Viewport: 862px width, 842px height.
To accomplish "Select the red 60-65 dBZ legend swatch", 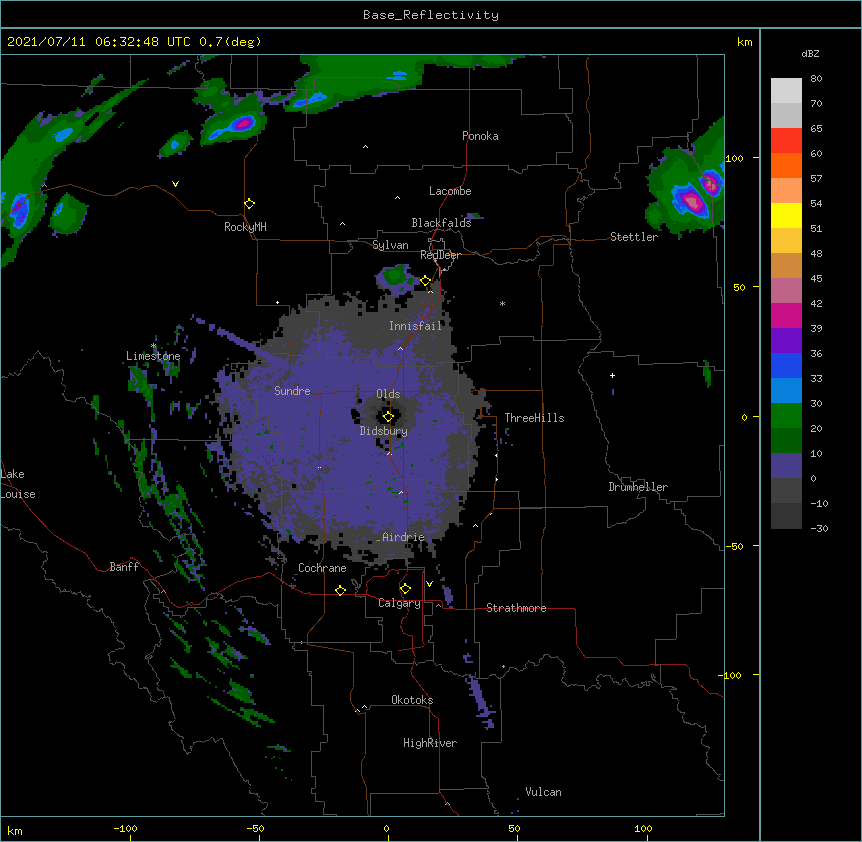I will point(786,141).
